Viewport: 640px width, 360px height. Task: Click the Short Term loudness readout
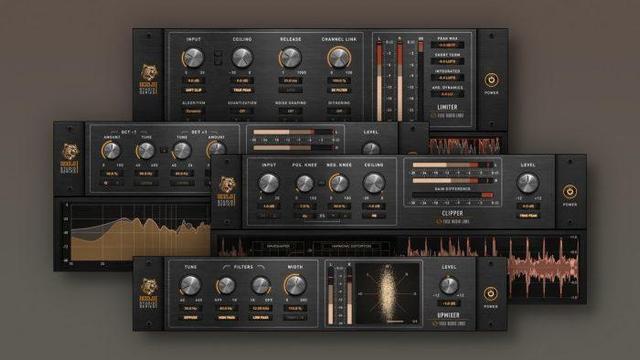pos(447,61)
